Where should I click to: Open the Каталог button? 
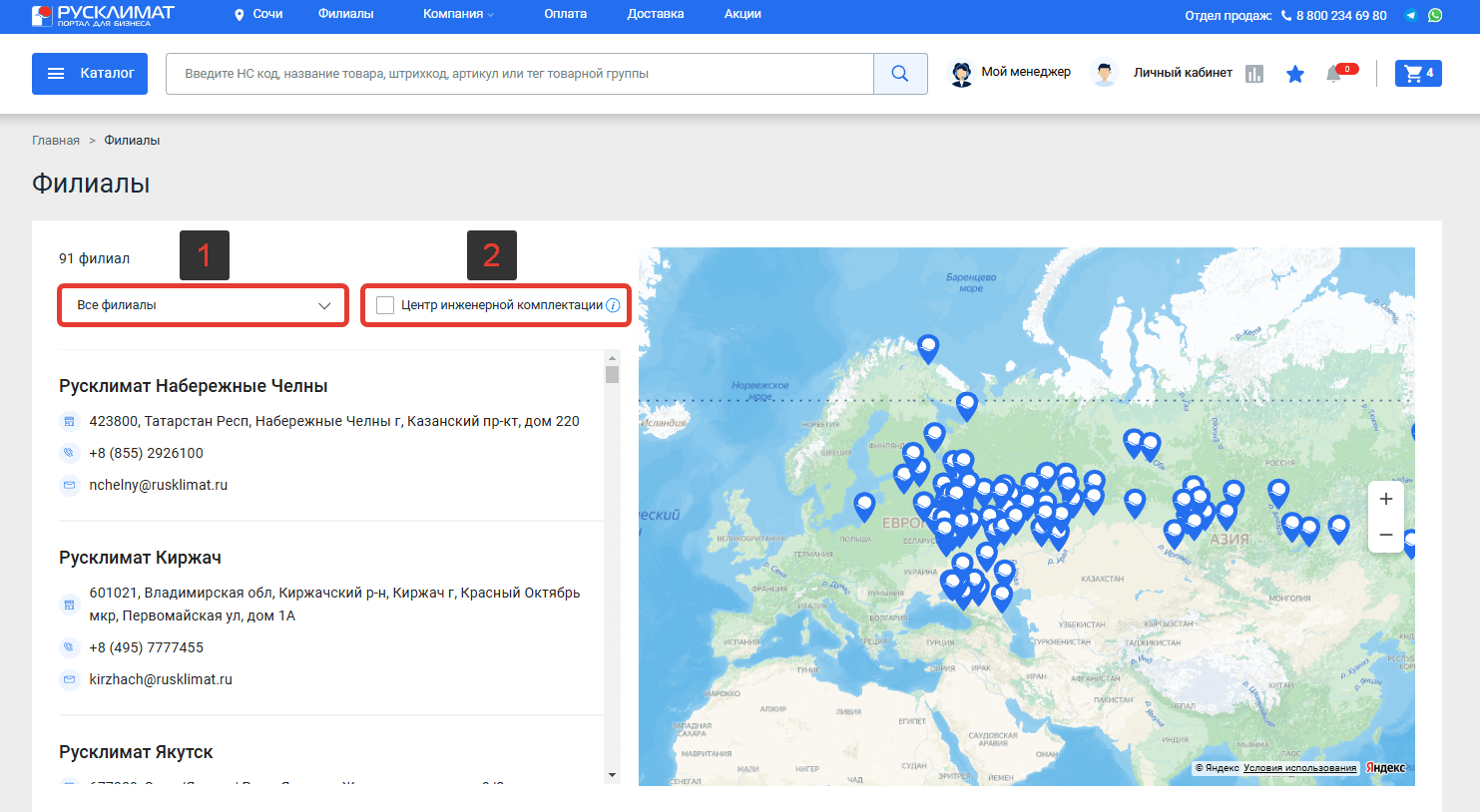(90, 74)
